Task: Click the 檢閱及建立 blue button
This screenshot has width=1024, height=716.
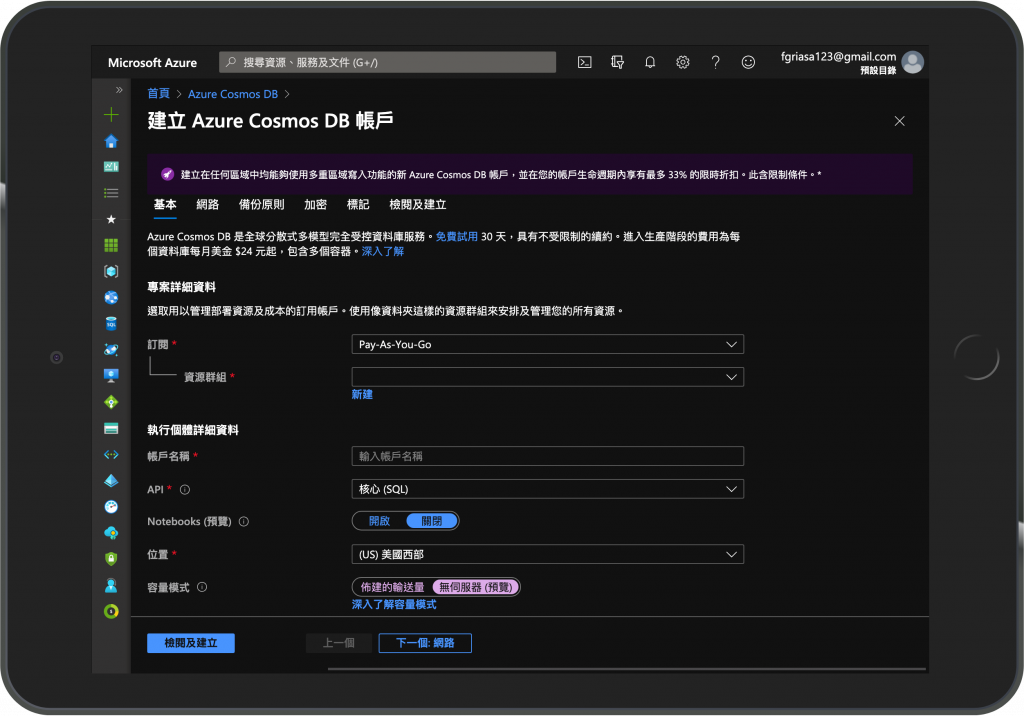Action: pyautogui.click(x=191, y=643)
